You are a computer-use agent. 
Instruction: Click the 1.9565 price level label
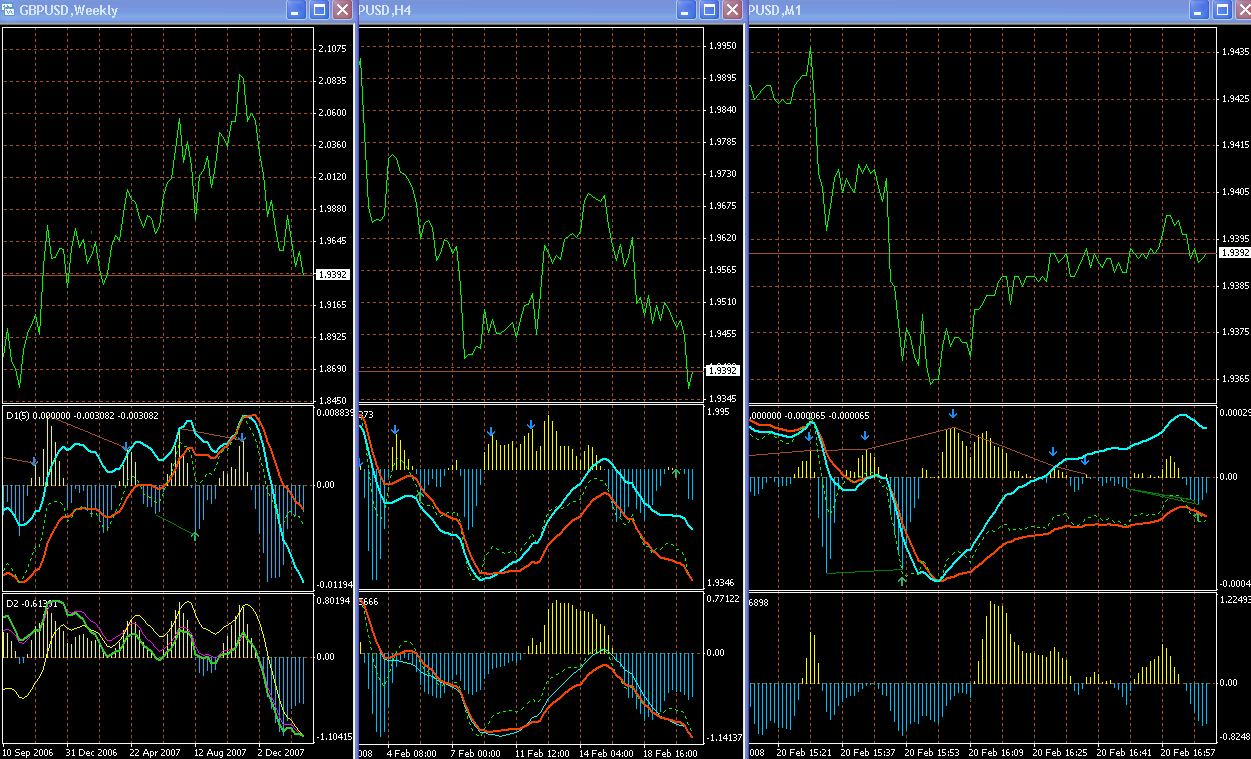723,270
